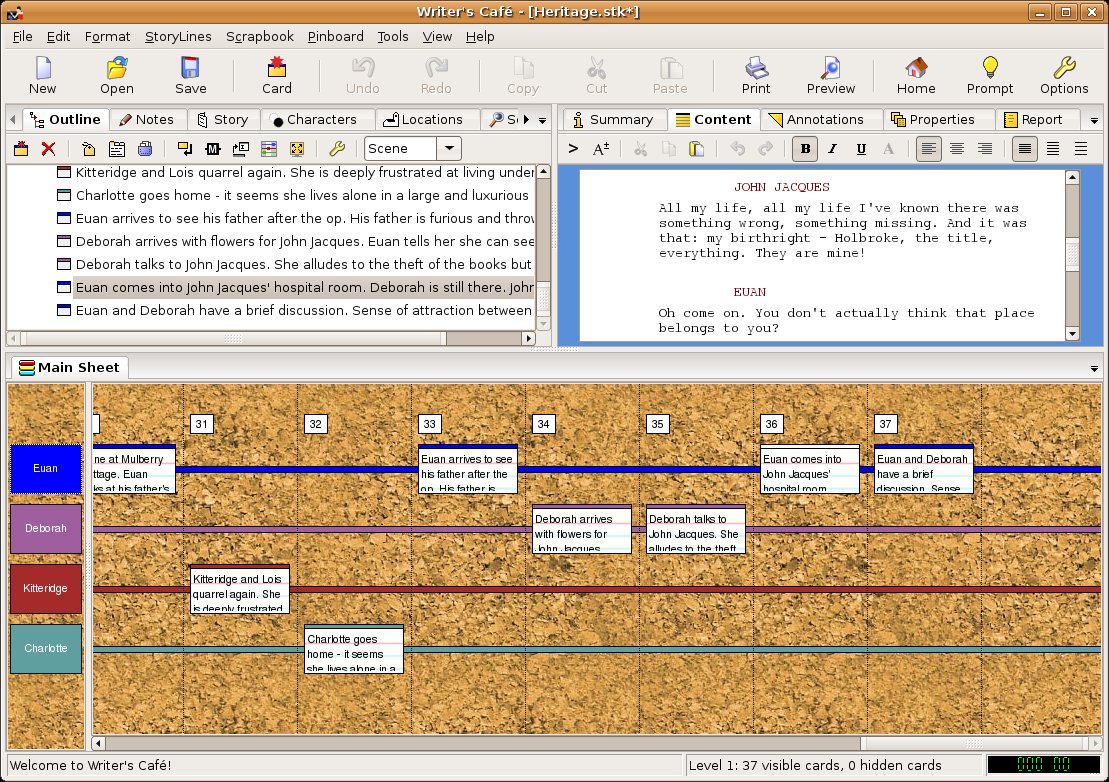
Task: Toggle left text alignment
Action: click(929, 148)
